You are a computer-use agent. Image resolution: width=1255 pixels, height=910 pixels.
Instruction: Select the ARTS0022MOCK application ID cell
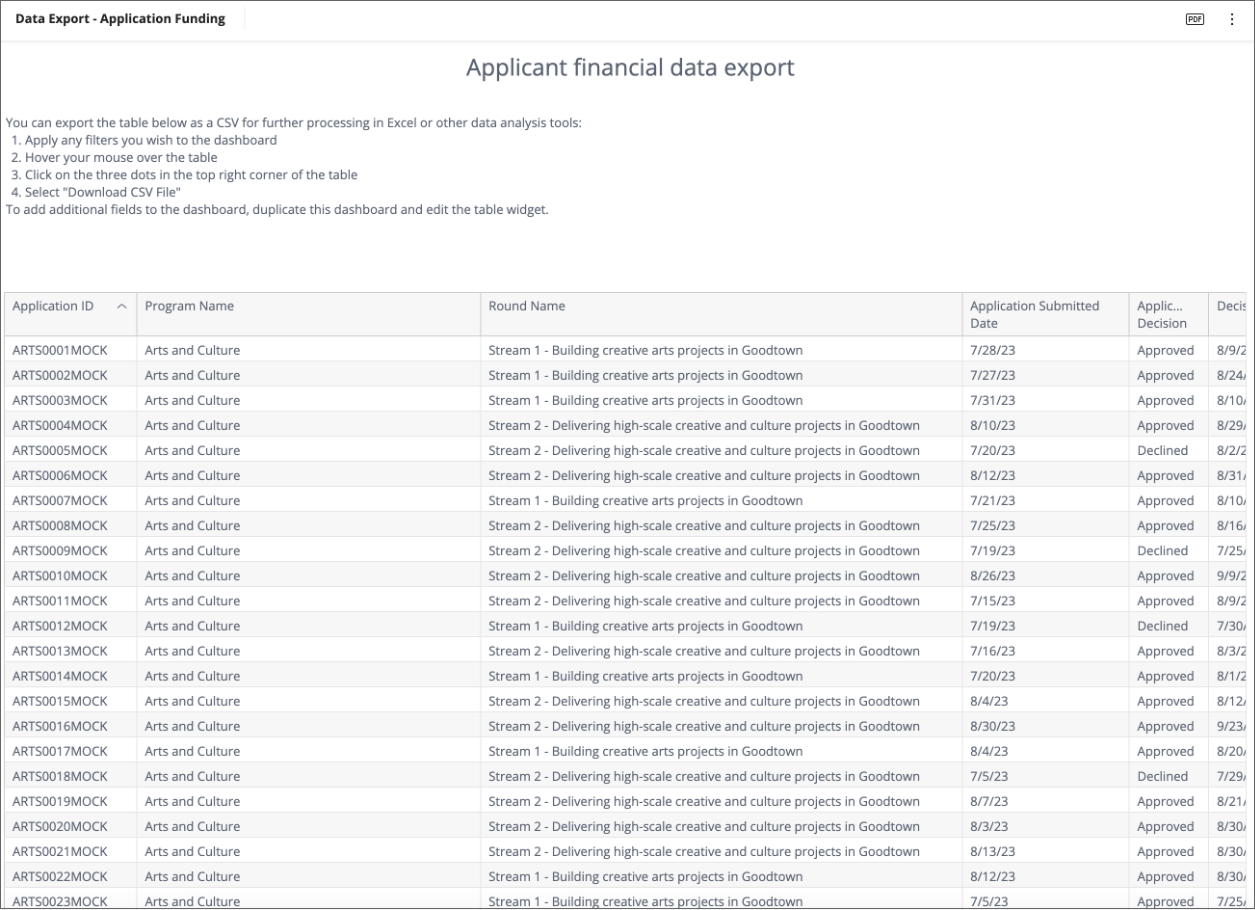point(70,876)
